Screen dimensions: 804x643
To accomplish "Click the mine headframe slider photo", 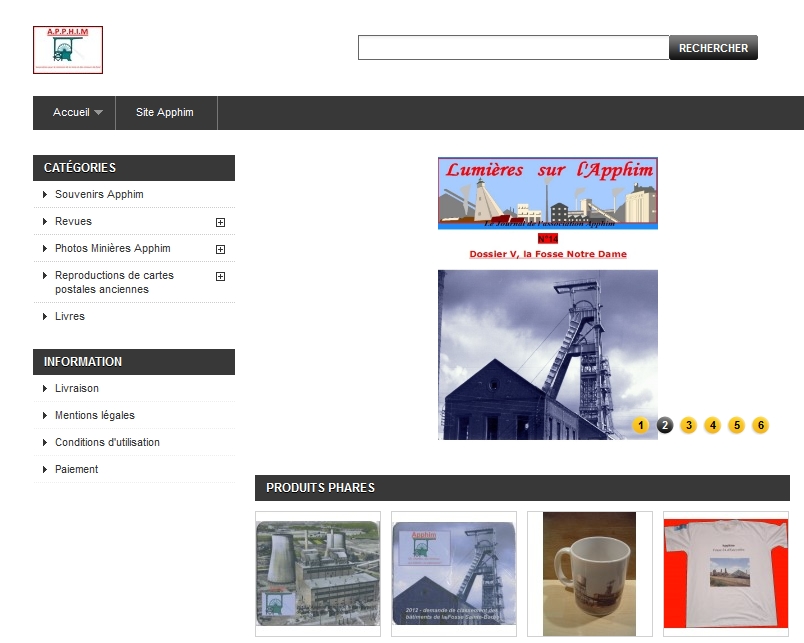I will (x=548, y=355).
